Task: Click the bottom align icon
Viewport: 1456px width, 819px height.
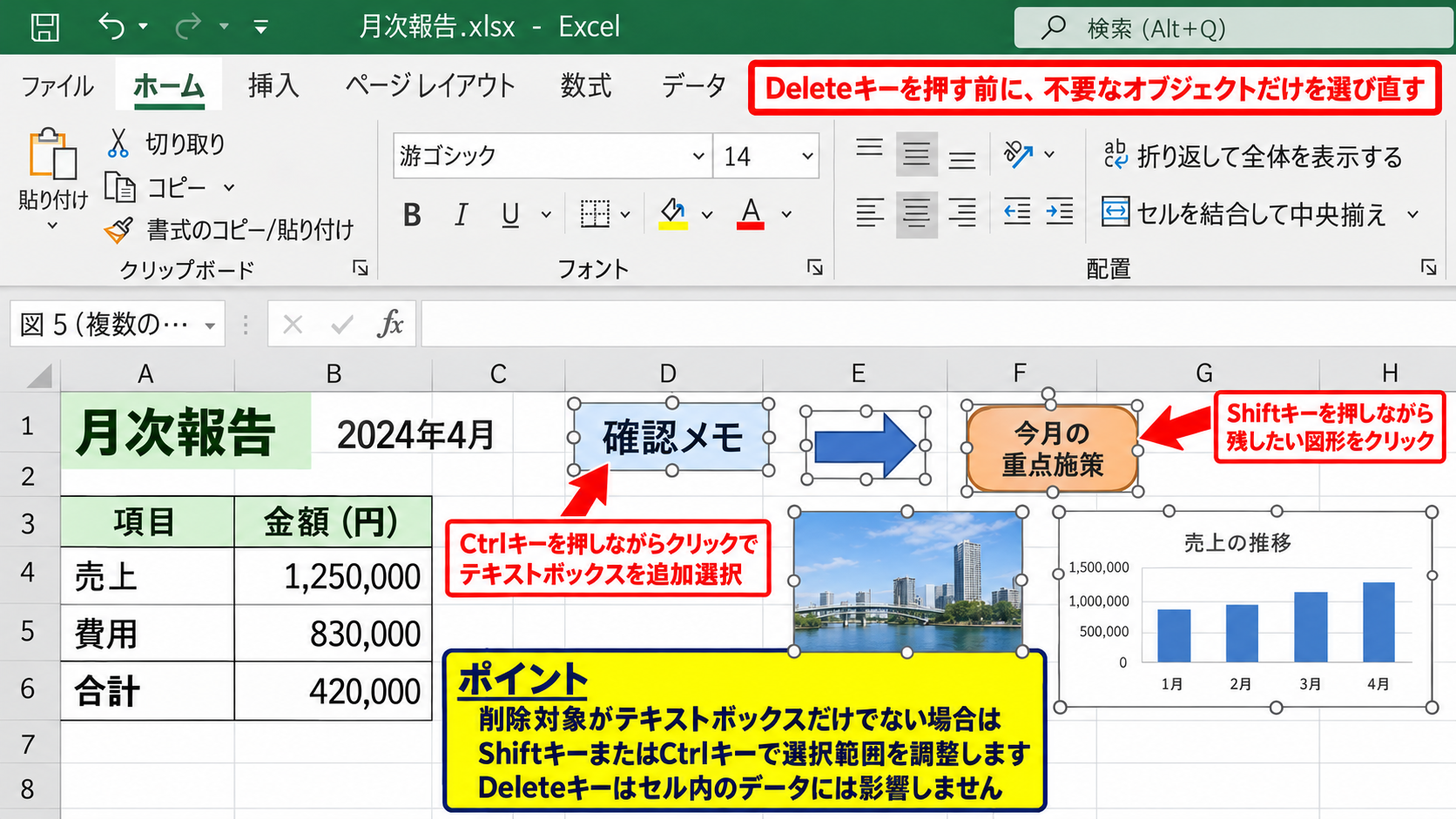Action: point(962,160)
